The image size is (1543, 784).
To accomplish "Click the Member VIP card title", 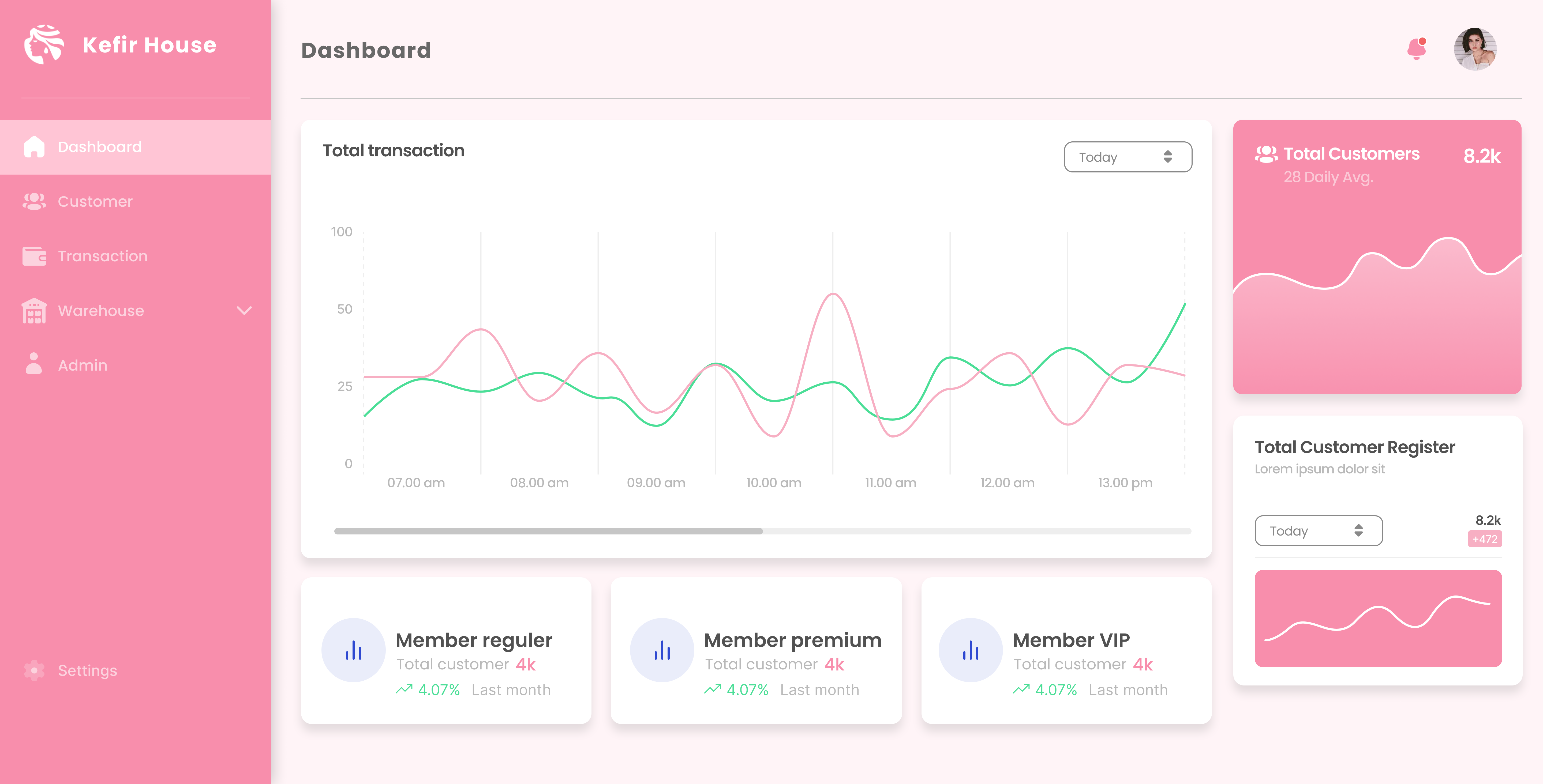I will [1071, 640].
